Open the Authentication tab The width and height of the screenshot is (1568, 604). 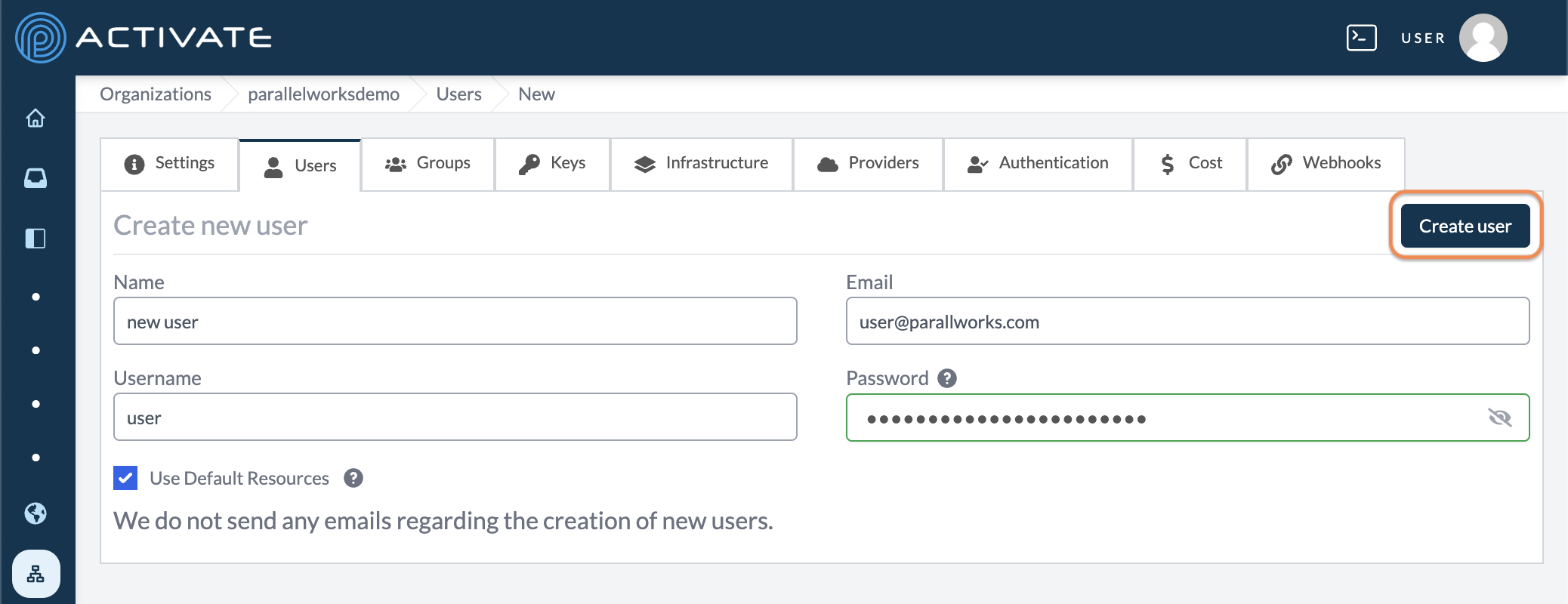pyautogui.click(x=1039, y=164)
